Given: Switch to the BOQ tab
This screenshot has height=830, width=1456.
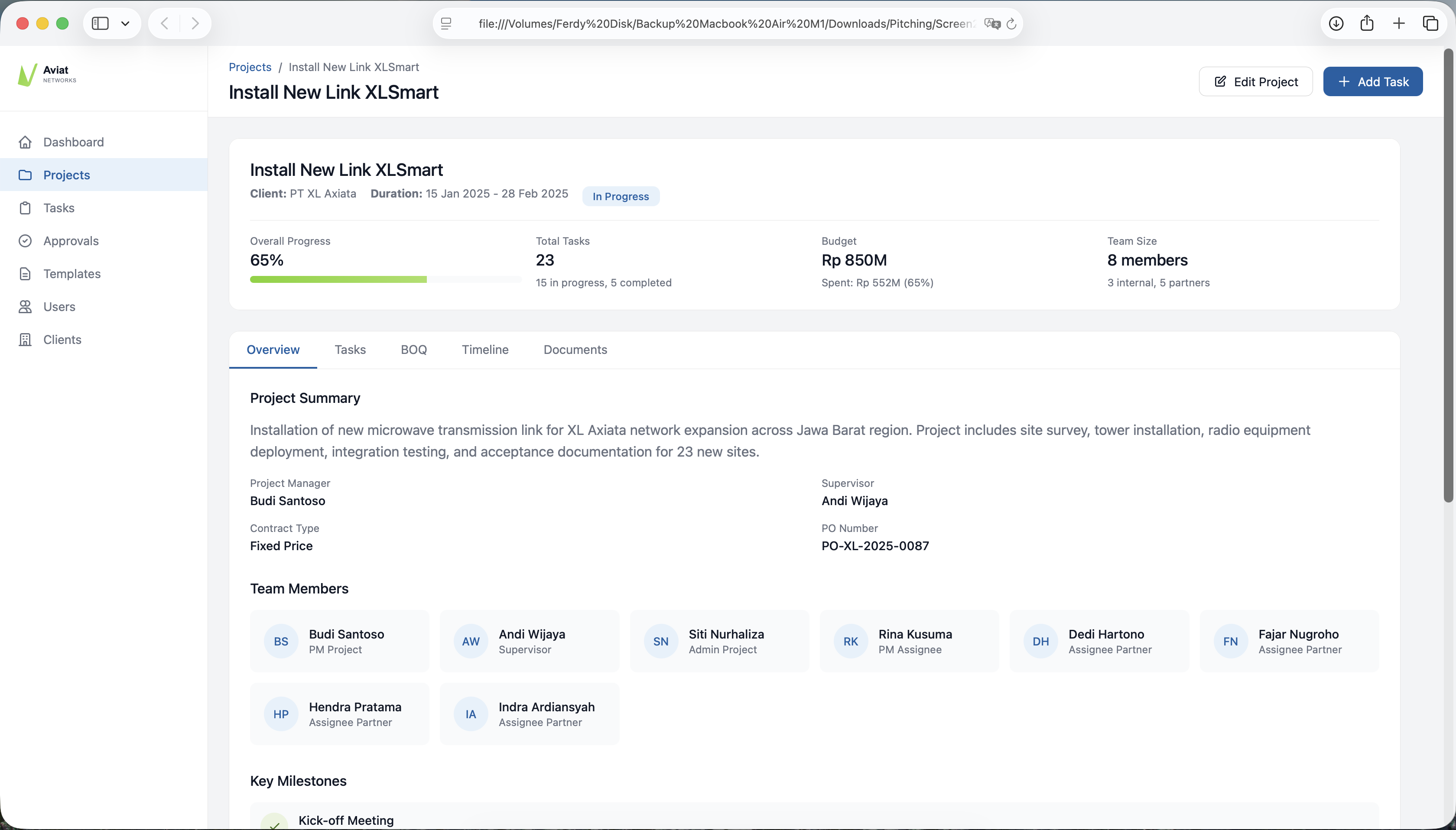Looking at the screenshot, I should click(414, 350).
